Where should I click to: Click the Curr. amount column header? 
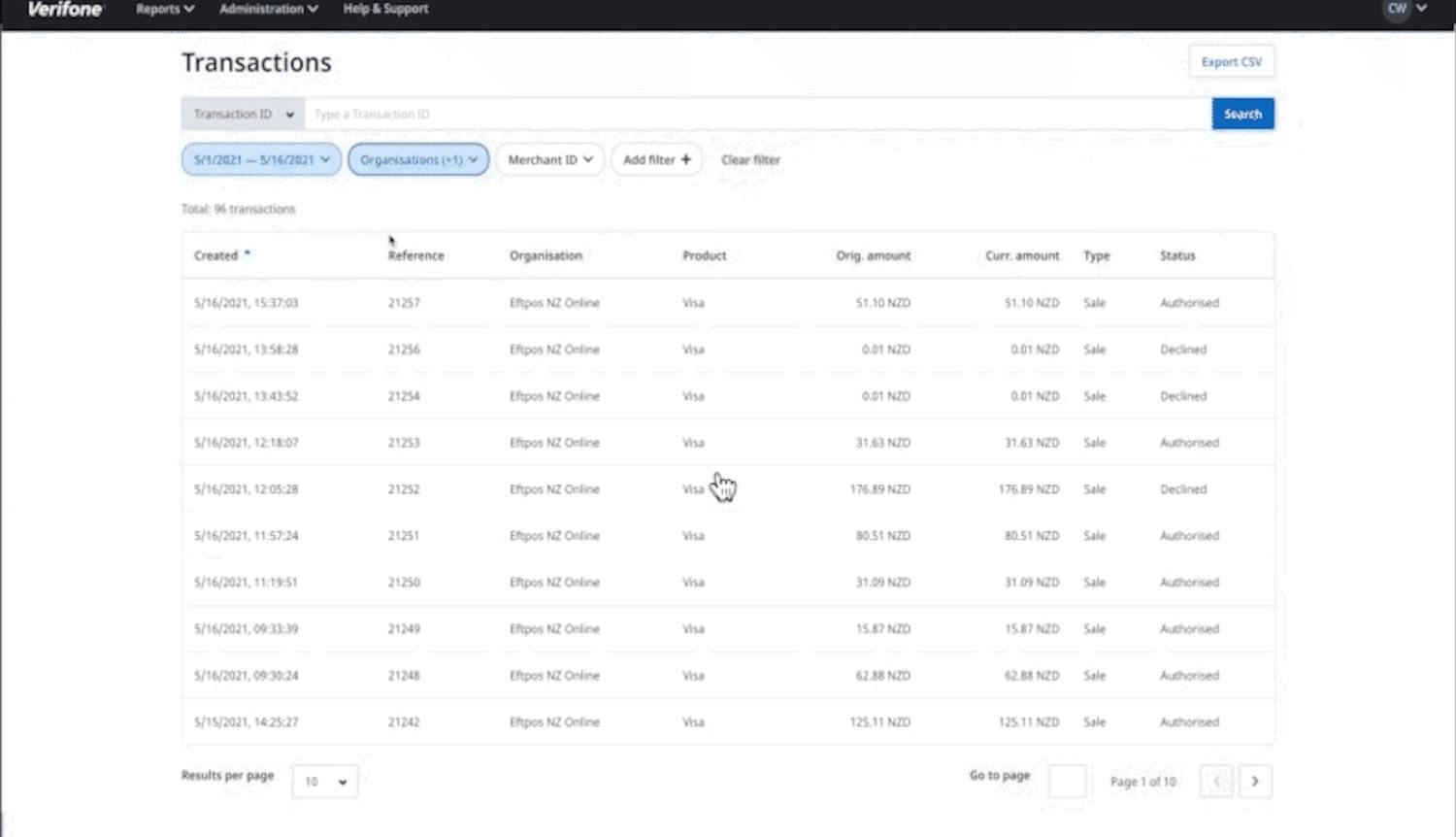click(x=1022, y=255)
